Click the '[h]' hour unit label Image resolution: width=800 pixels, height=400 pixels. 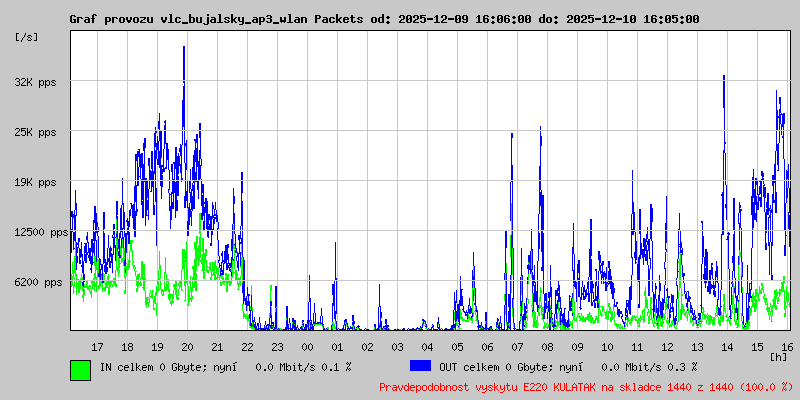click(x=779, y=357)
